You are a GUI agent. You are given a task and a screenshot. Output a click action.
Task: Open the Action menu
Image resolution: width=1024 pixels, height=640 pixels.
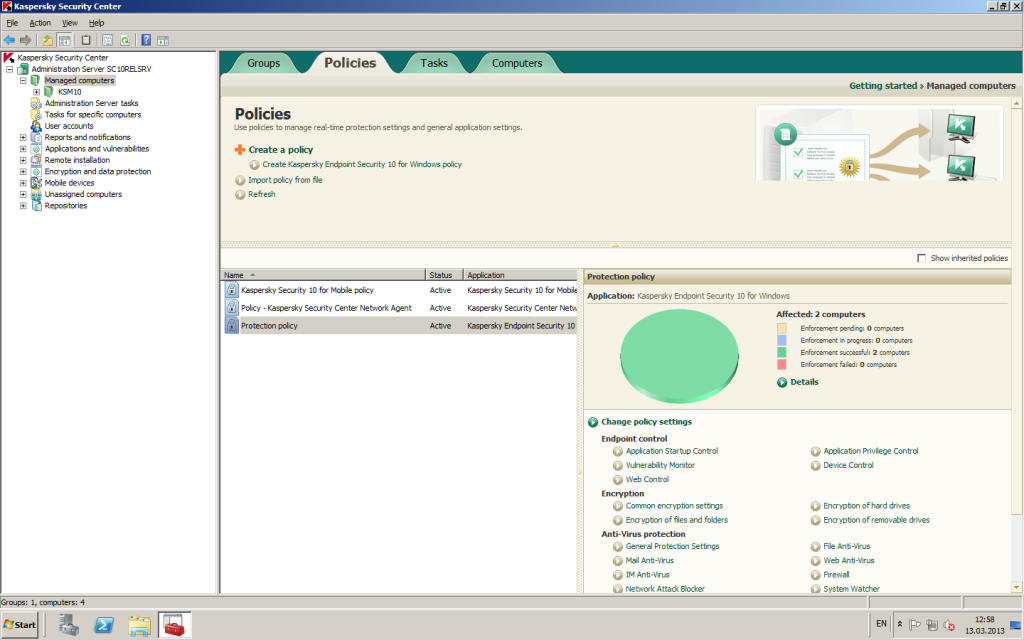pyautogui.click(x=40, y=23)
